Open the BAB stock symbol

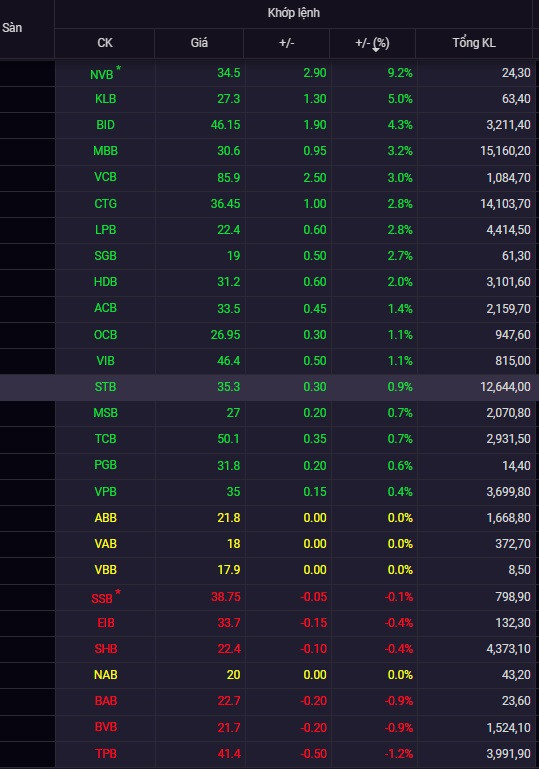point(105,701)
